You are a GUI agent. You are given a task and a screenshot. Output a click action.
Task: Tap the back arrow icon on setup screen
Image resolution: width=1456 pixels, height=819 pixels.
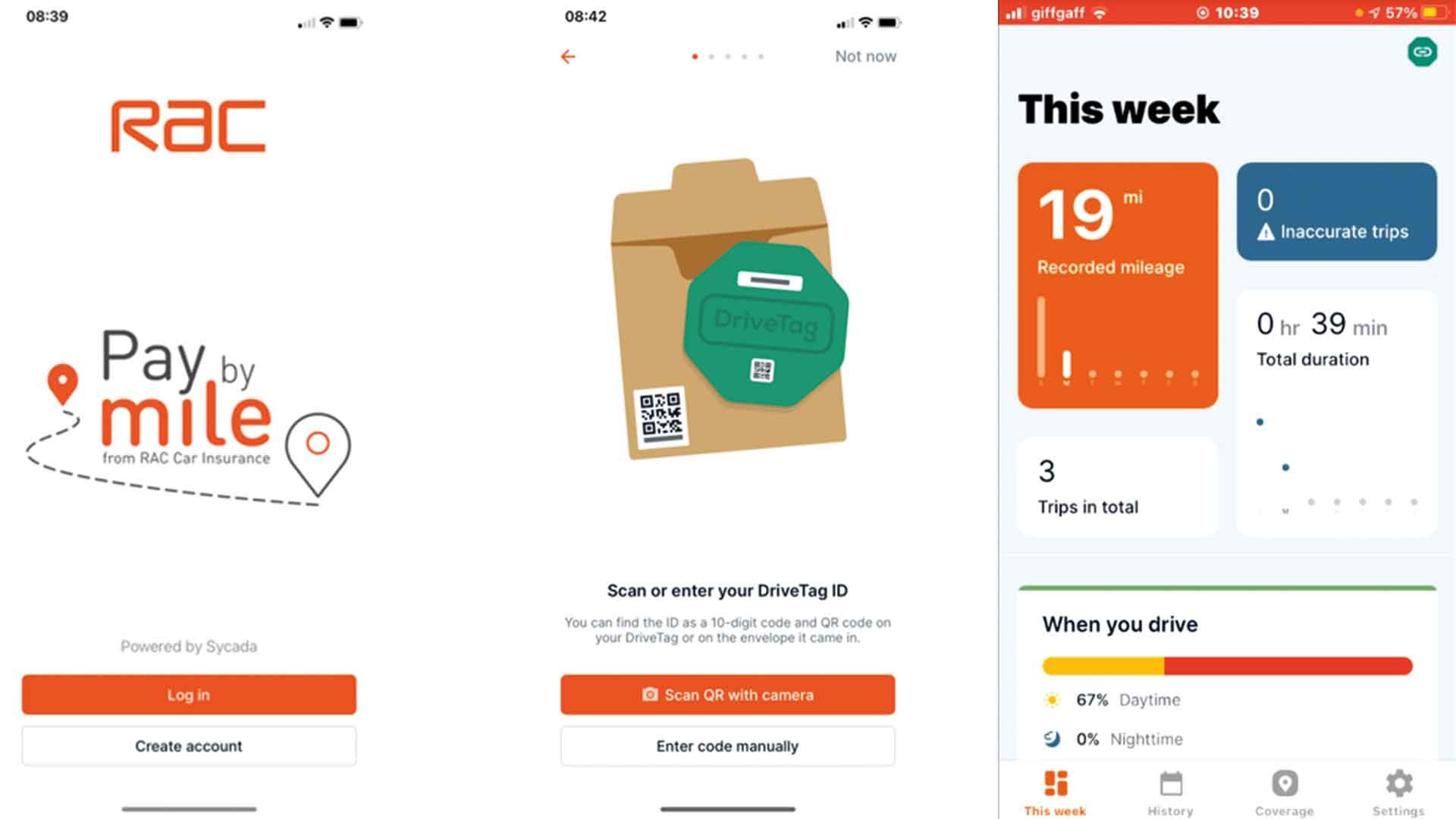point(569,56)
